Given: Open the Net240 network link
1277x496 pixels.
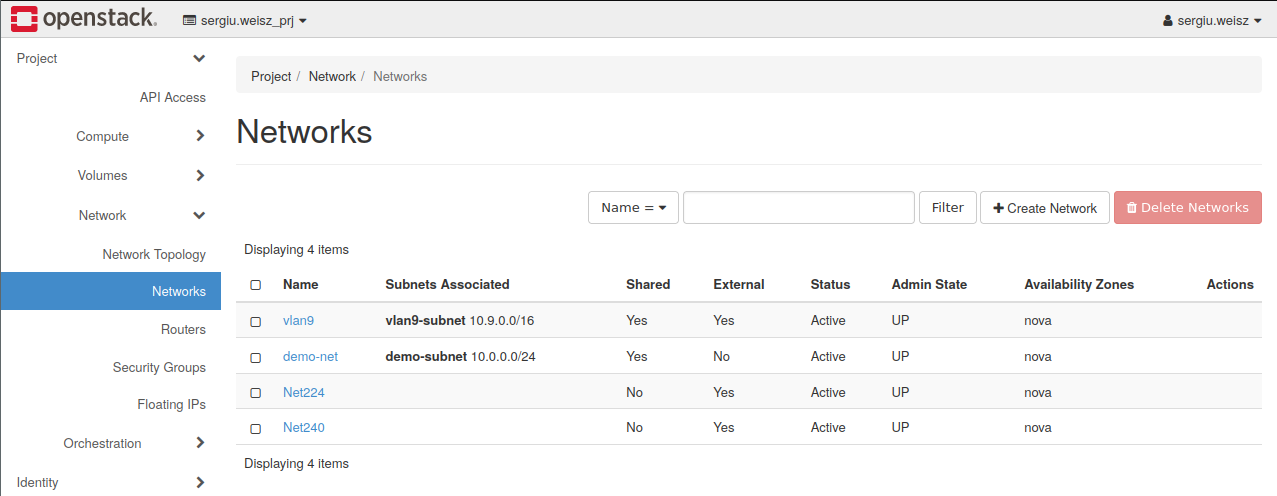Looking at the screenshot, I should pyautogui.click(x=304, y=427).
